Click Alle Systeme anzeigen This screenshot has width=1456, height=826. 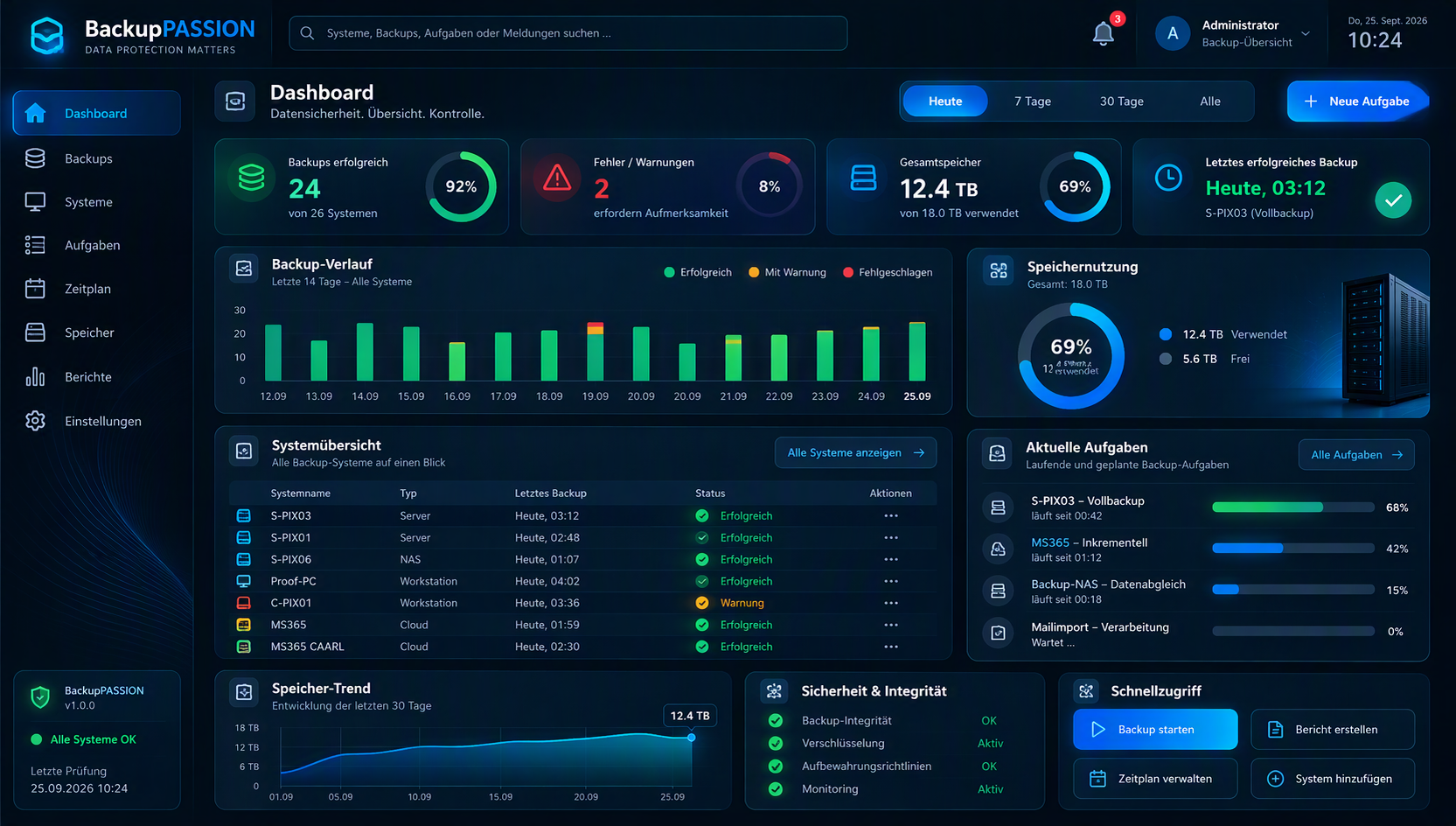click(x=855, y=452)
